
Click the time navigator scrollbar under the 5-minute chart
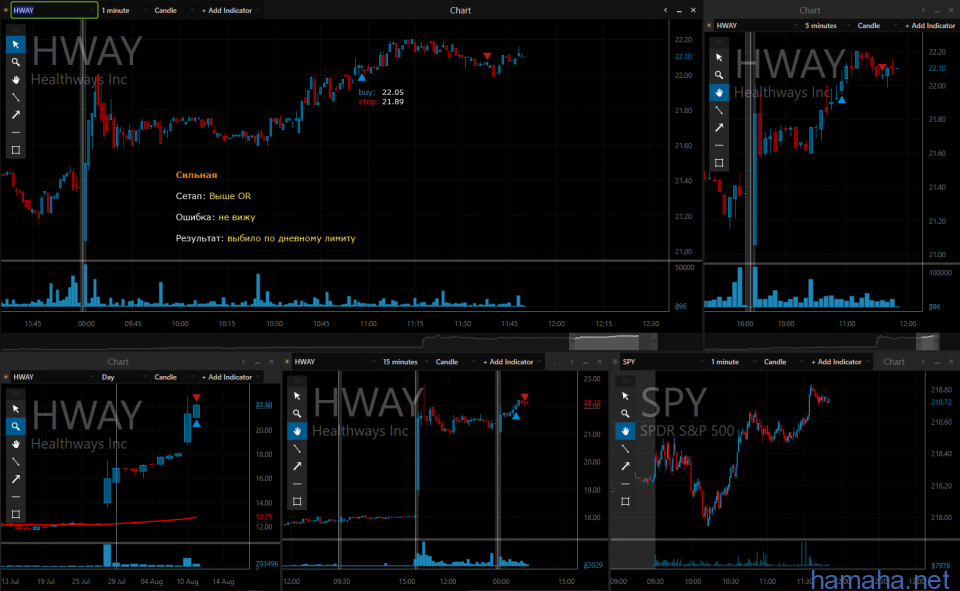point(928,341)
